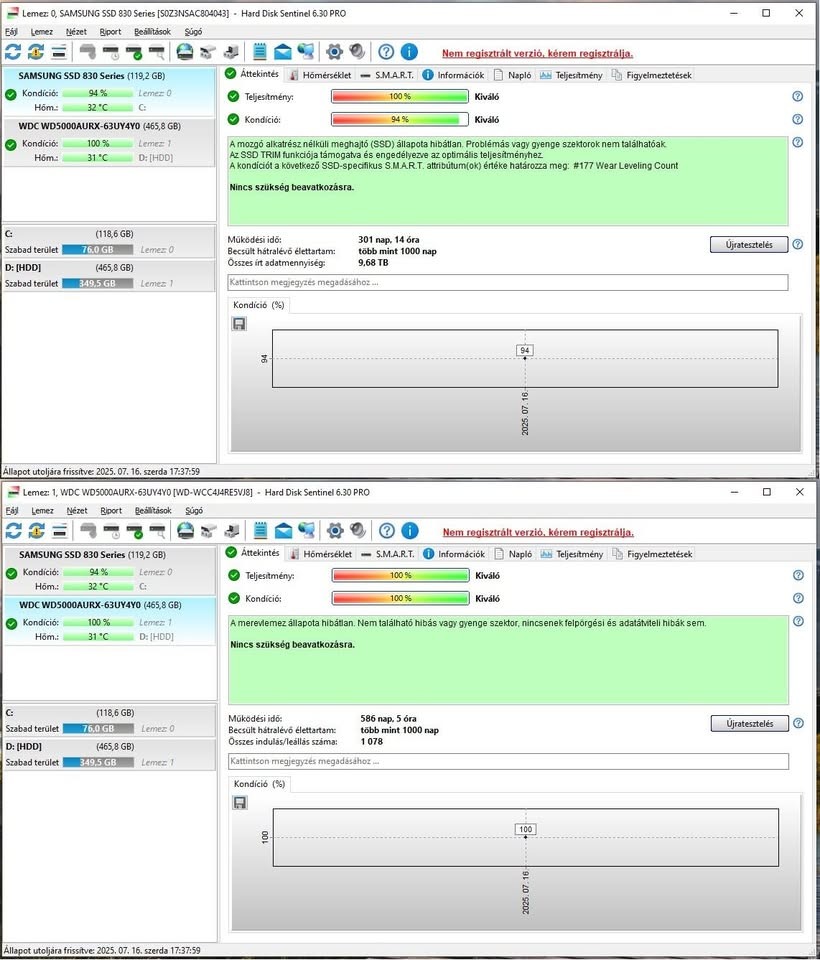Click '9,68 TB' written data value in top window
This screenshot has height=960, width=820.
point(373,263)
